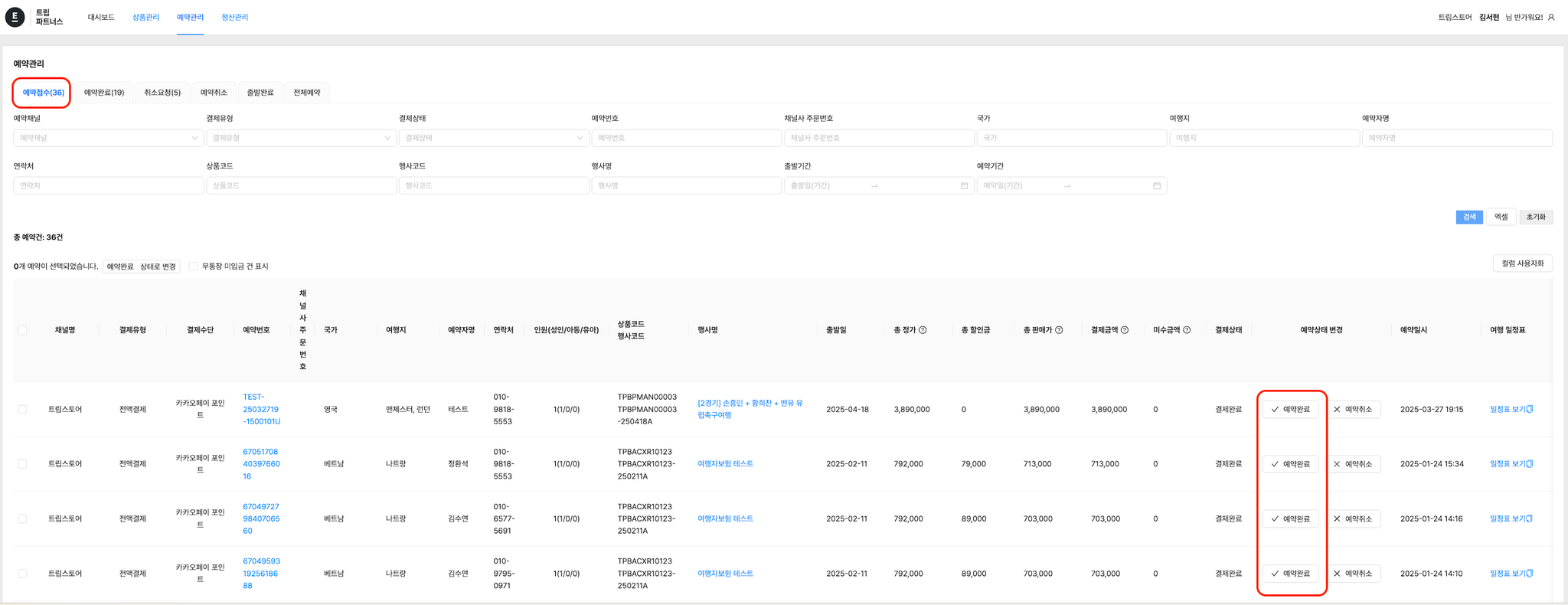
Task: Open 대시보드 in the top navigation
Action: coord(101,17)
